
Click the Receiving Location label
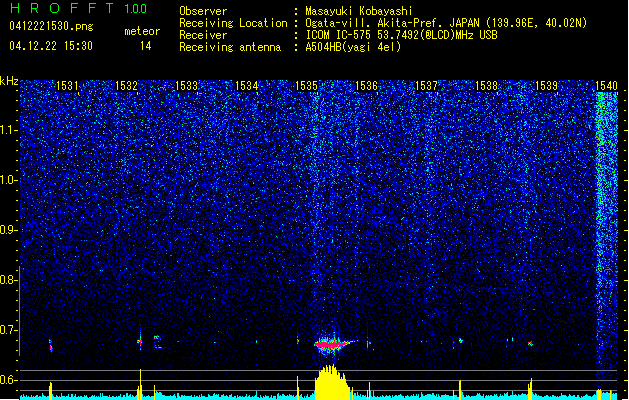(x=233, y=23)
